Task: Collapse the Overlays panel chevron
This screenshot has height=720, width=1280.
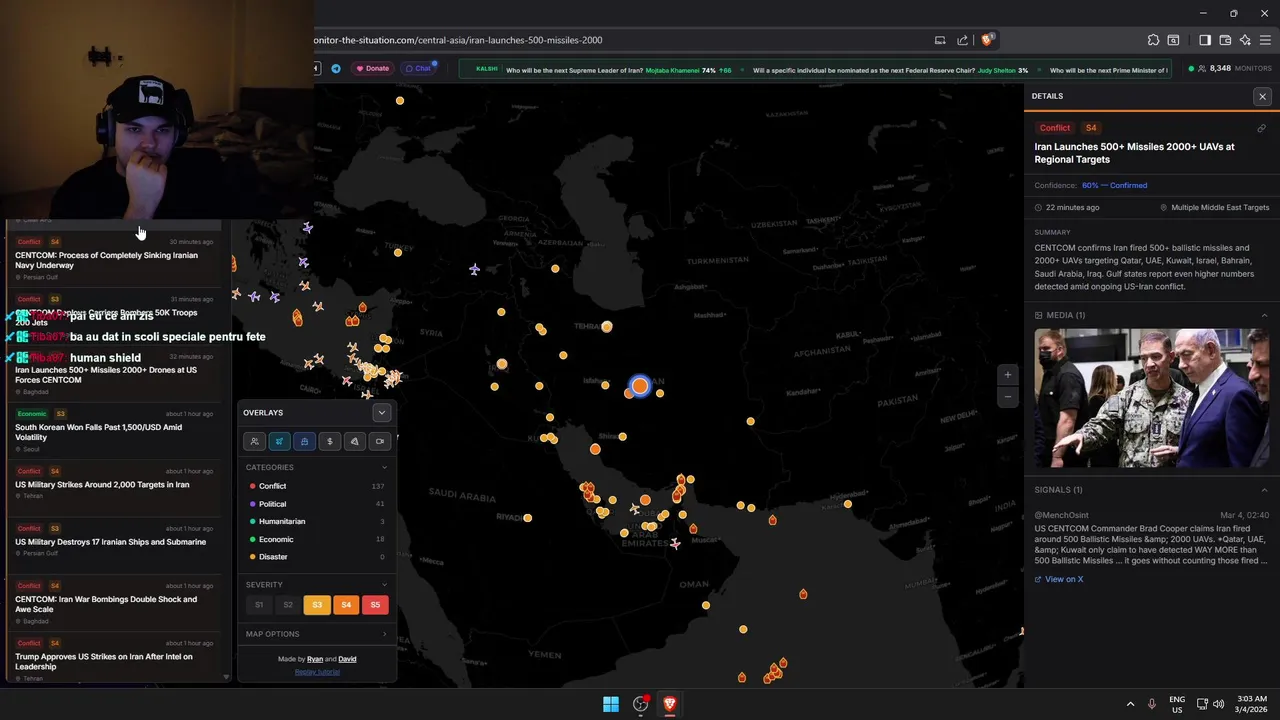Action: click(x=381, y=412)
